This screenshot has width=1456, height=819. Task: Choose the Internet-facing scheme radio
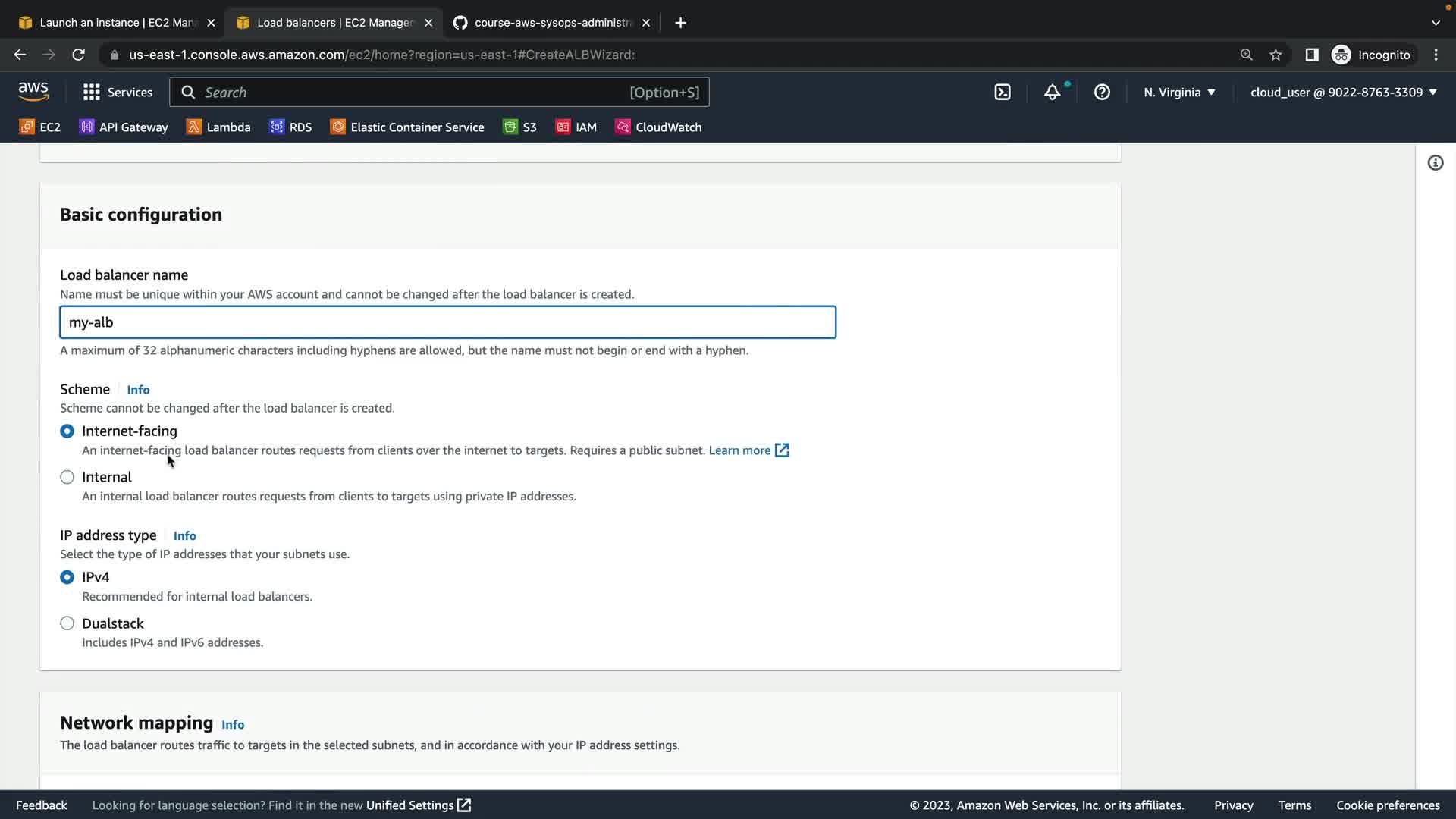(x=67, y=431)
